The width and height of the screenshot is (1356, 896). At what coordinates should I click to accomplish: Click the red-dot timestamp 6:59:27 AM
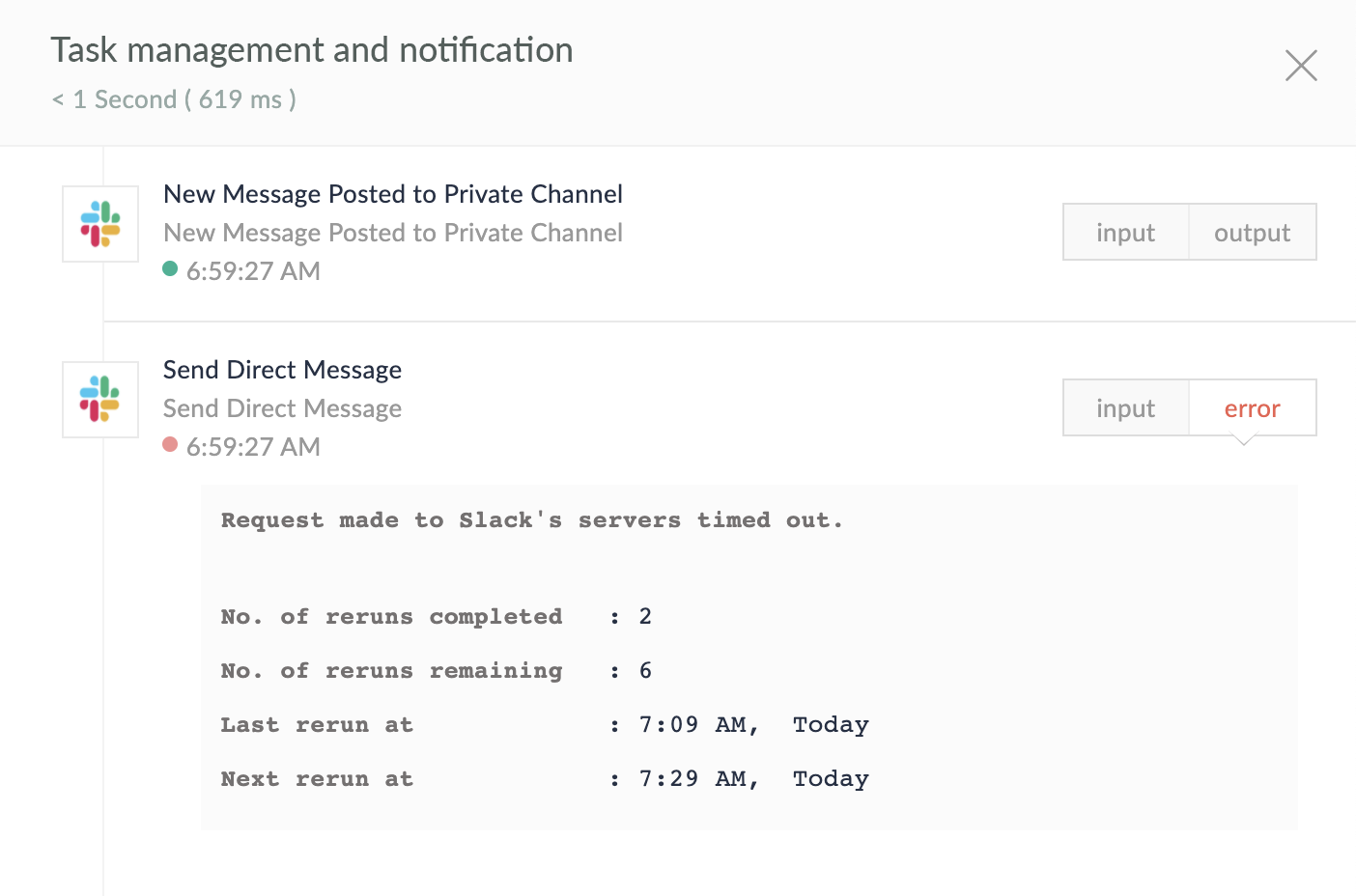(253, 447)
